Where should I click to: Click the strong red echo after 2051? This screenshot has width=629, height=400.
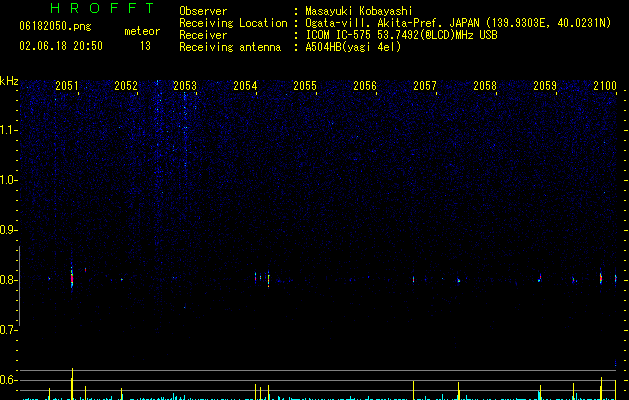[72, 277]
